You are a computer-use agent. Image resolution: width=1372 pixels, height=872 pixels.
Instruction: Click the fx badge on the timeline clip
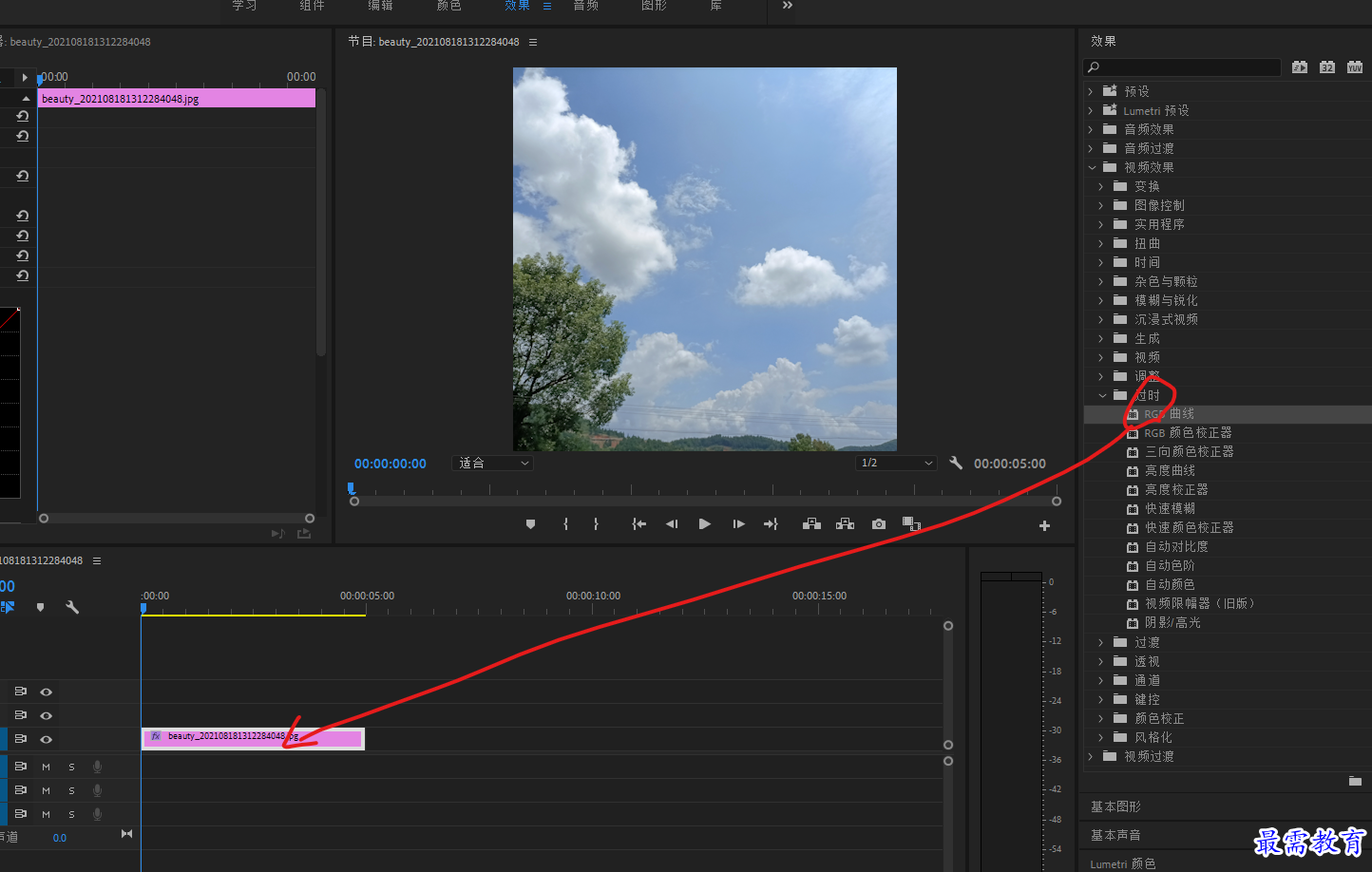(156, 736)
